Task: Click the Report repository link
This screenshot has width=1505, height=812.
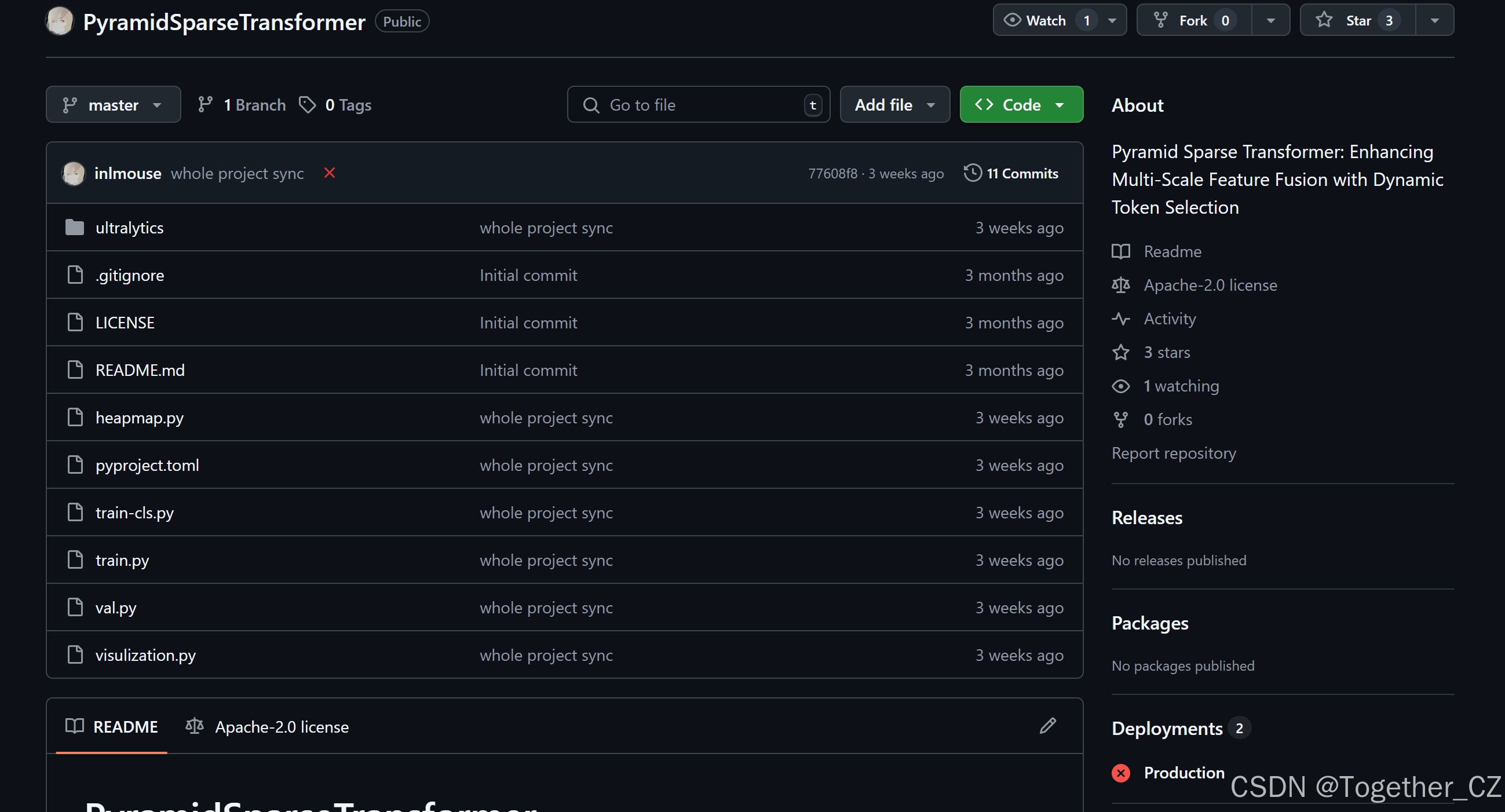Action: [x=1174, y=453]
